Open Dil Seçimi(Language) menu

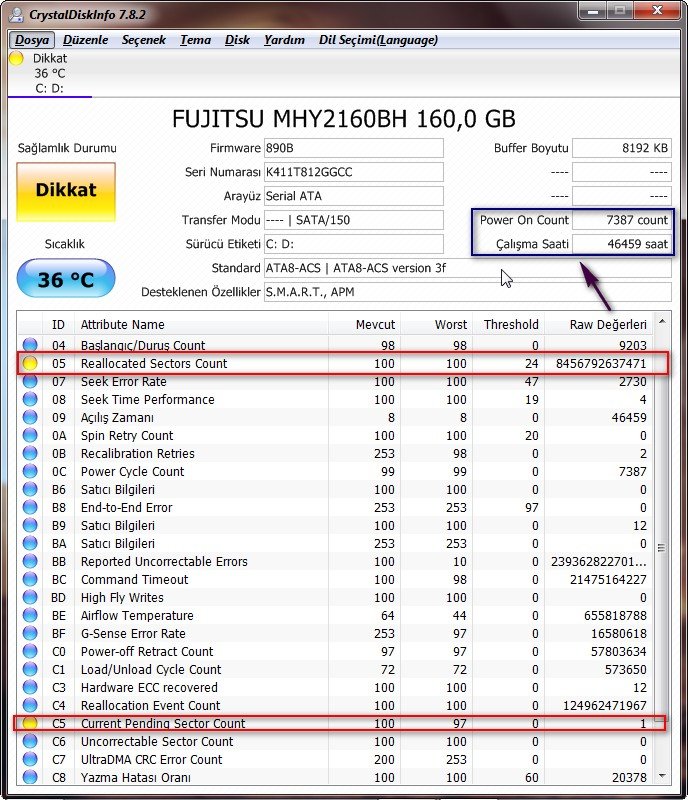[x=378, y=40]
